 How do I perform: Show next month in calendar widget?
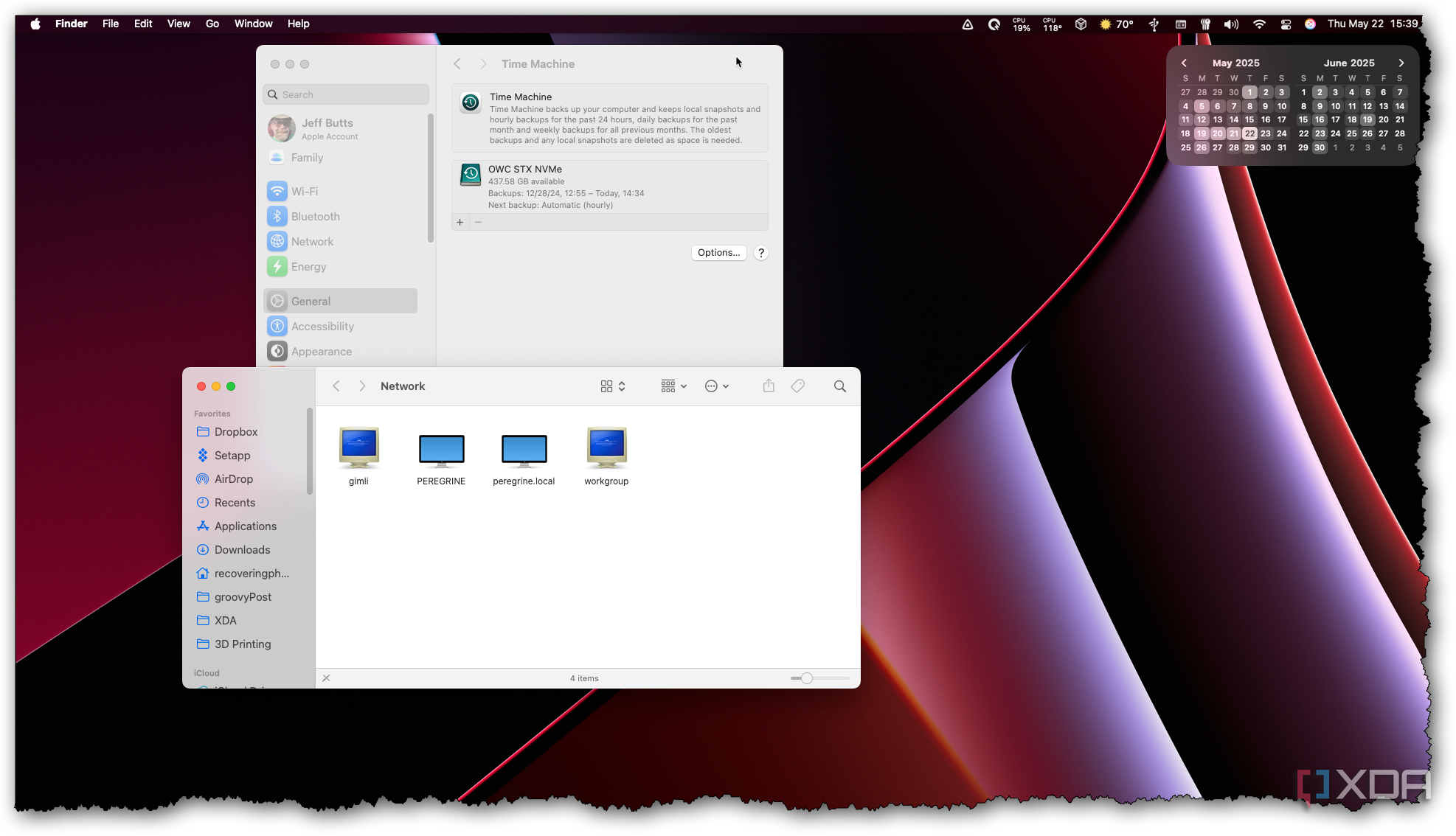coord(1401,63)
